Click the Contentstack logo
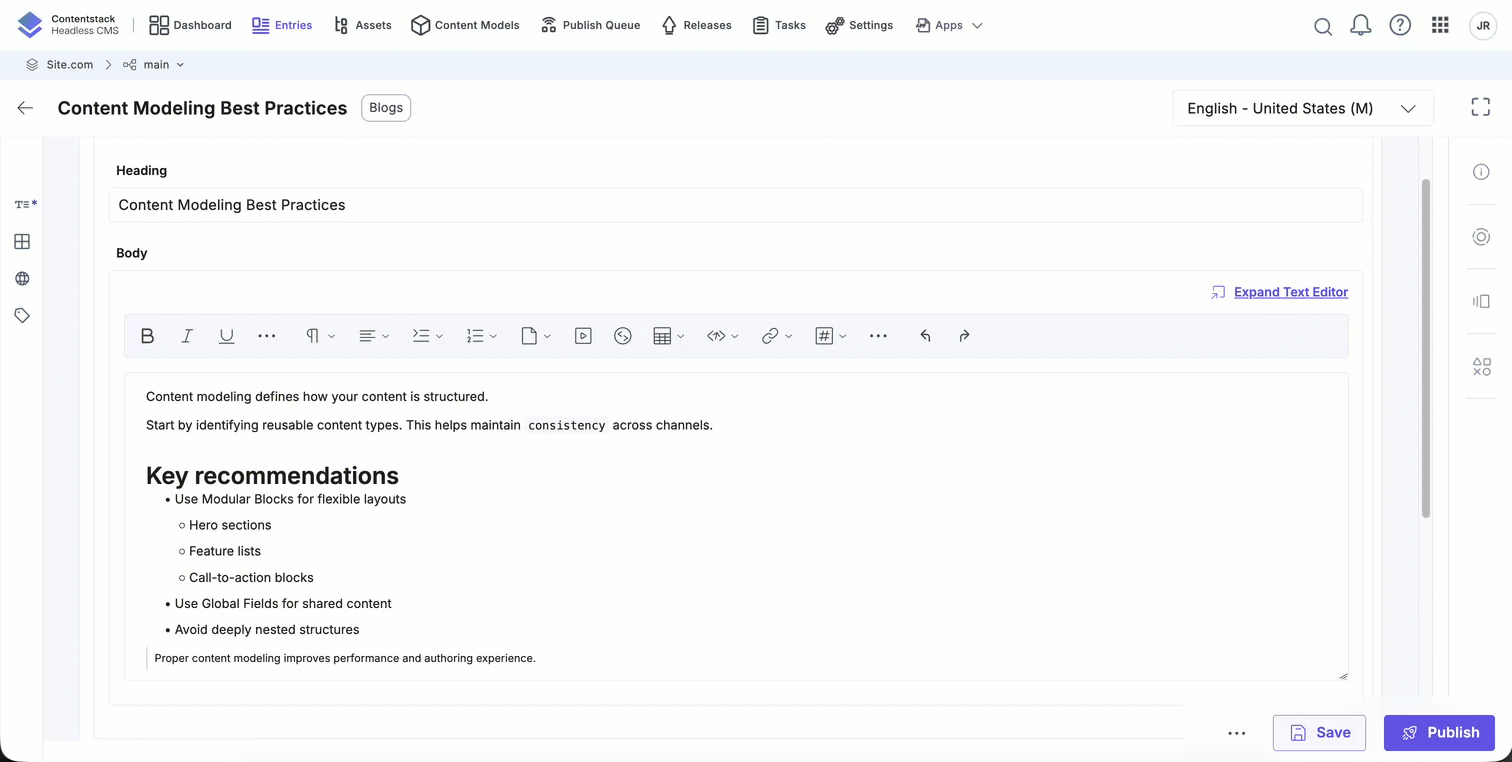This screenshot has width=1512, height=762. pyautogui.click(x=69, y=25)
